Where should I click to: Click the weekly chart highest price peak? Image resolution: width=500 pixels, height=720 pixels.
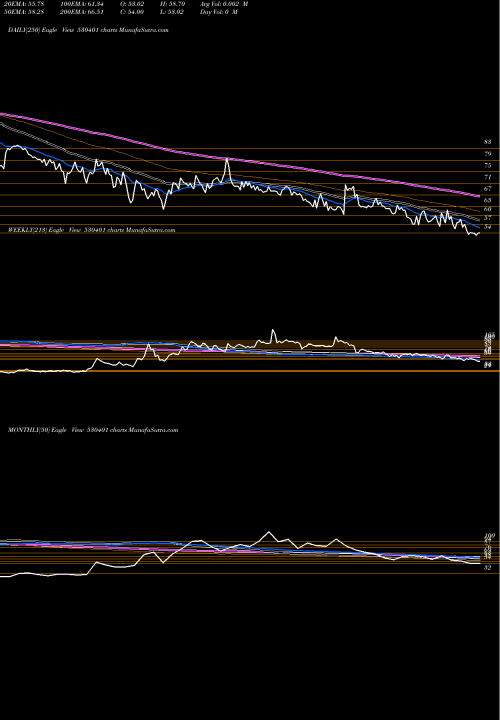point(273,330)
